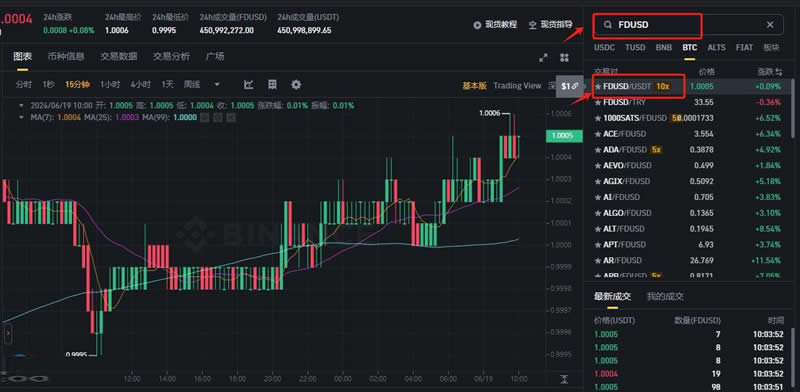The height and width of the screenshot is (392, 800).
Task: Favorite the FDUSD/USDT pair star
Action: pos(598,86)
